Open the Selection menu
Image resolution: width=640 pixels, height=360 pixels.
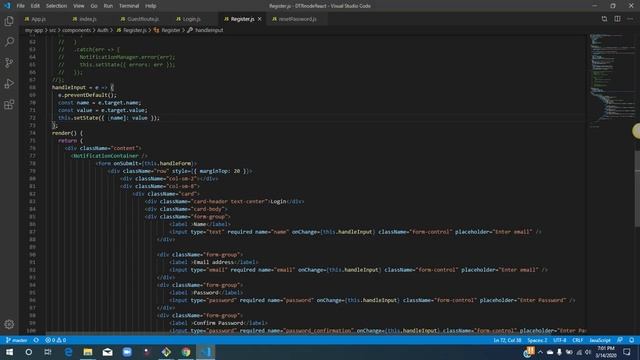click(56, 6)
